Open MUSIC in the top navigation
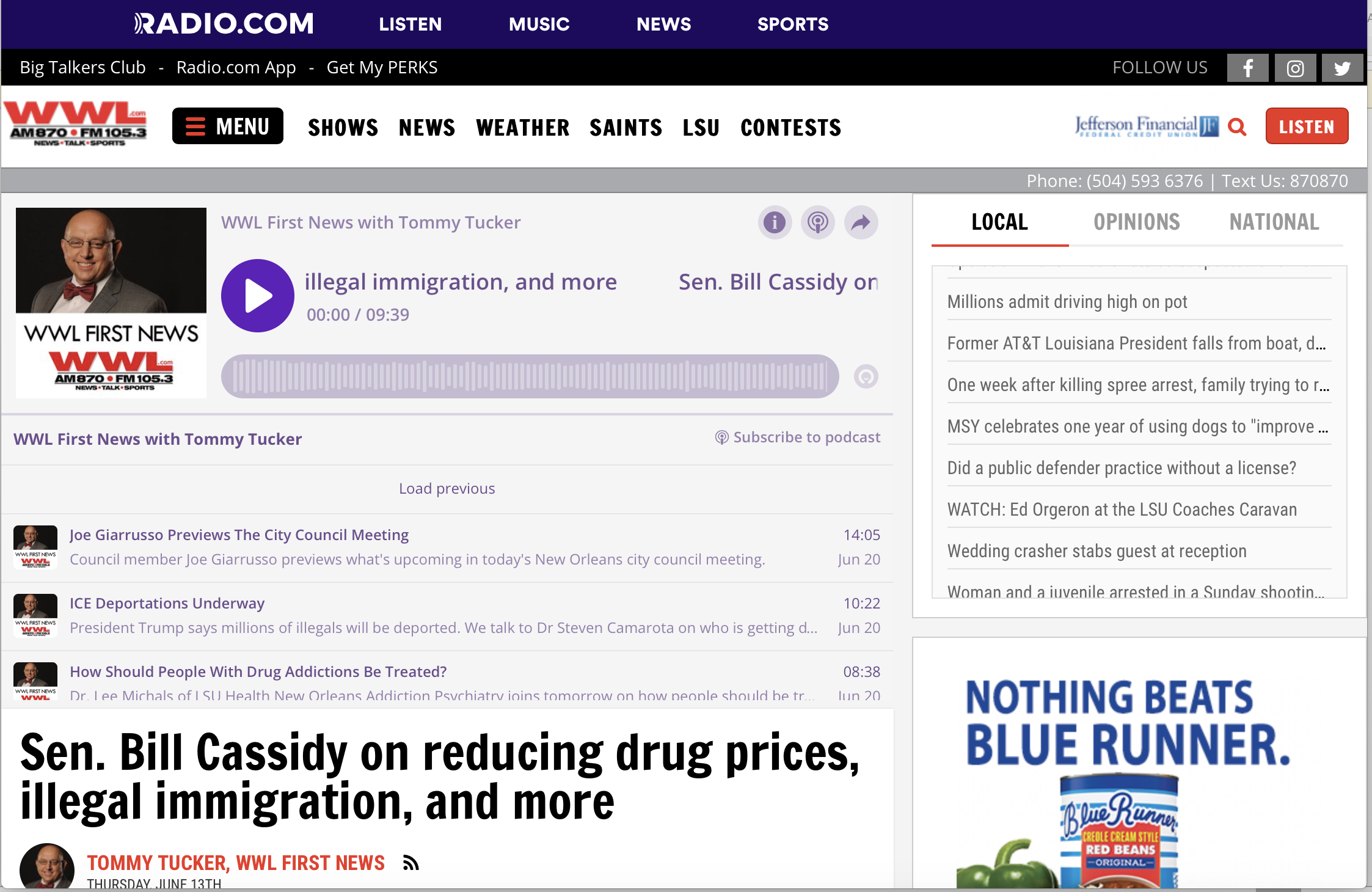 (539, 24)
